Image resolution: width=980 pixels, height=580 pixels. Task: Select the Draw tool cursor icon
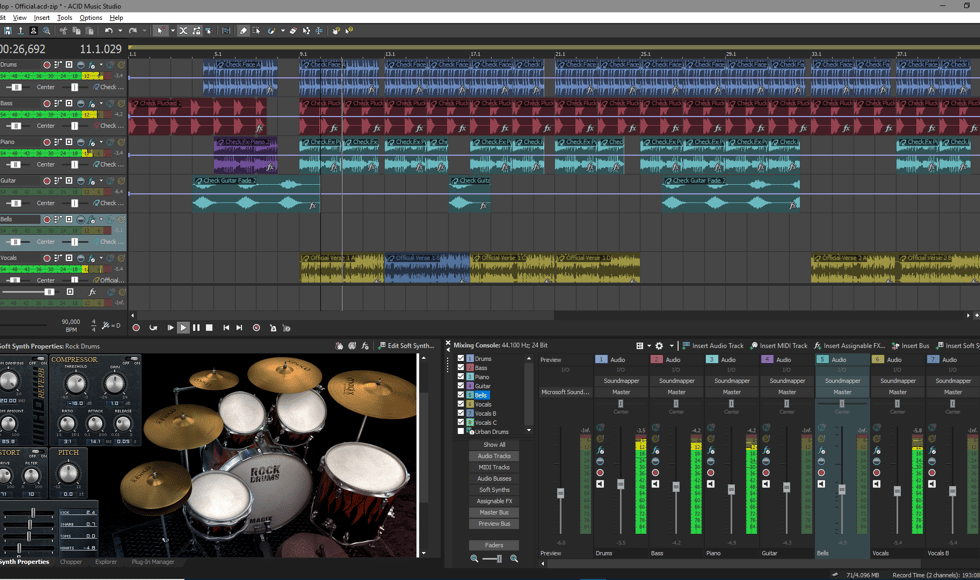click(x=160, y=30)
